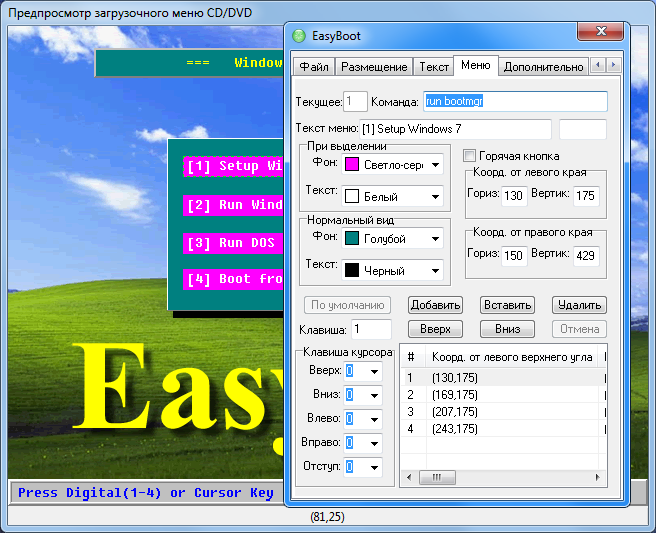The width and height of the screenshot is (656, 533).
Task: Open selected text color dropdown Белый
Action: click(x=392, y=196)
